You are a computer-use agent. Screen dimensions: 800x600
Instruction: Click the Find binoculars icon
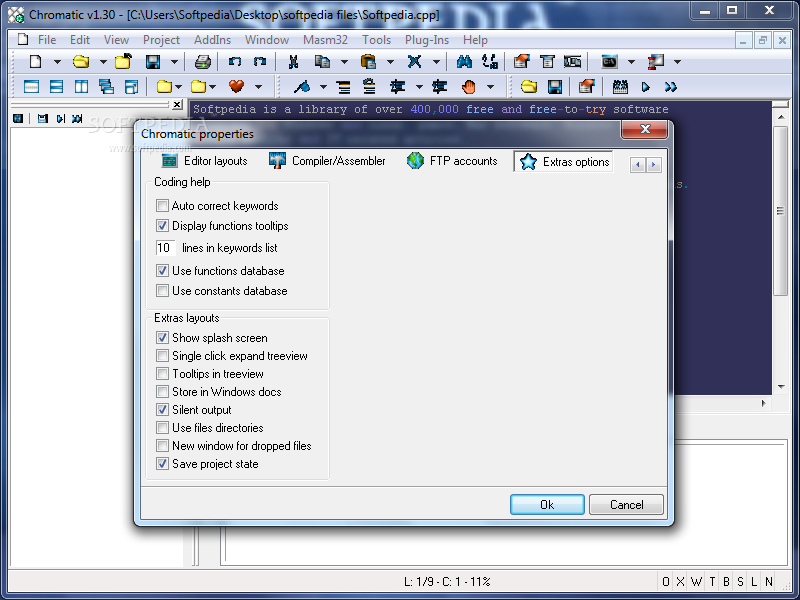point(464,62)
